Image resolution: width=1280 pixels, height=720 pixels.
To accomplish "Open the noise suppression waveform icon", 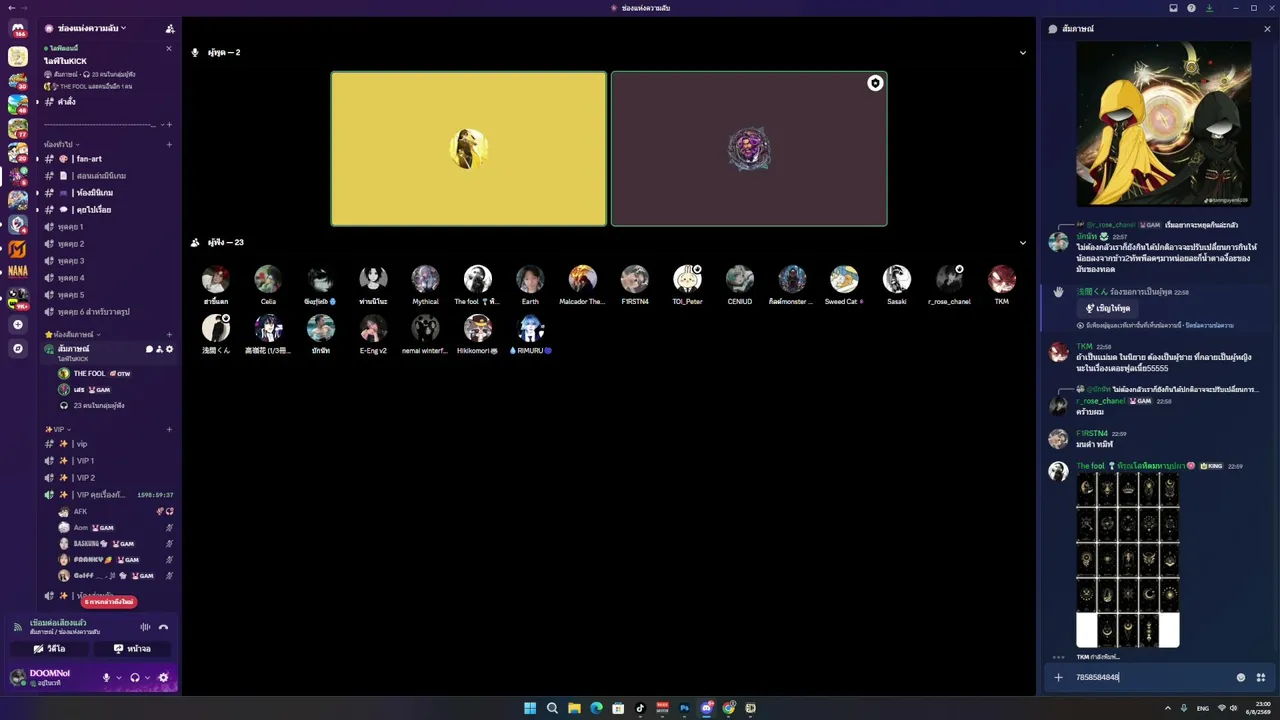I will (145, 627).
